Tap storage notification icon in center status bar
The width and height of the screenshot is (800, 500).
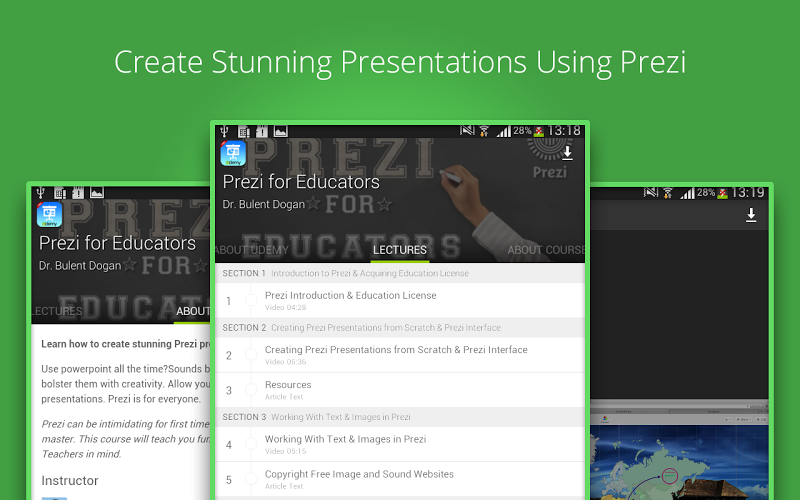[x=262, y=132]
